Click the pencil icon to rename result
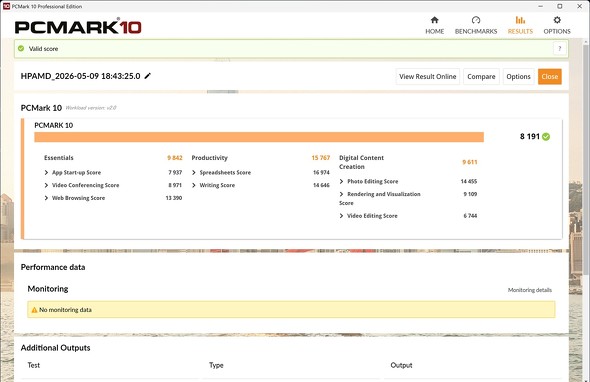Viewport: 590px width, 382px height. tap(148, 76)
